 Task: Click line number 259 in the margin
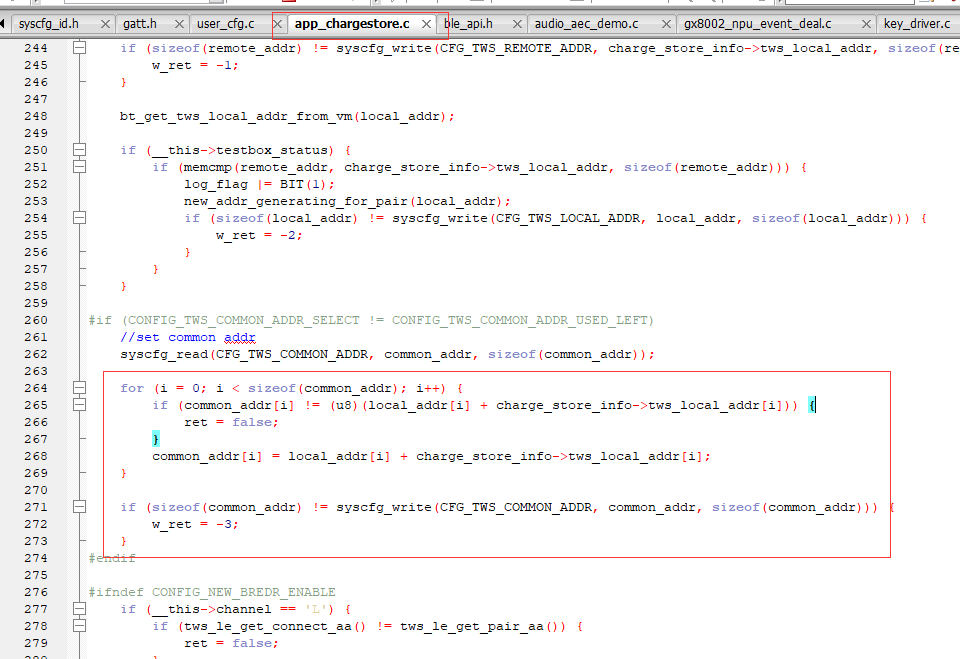pyautogui.click(x=36, y=303)
